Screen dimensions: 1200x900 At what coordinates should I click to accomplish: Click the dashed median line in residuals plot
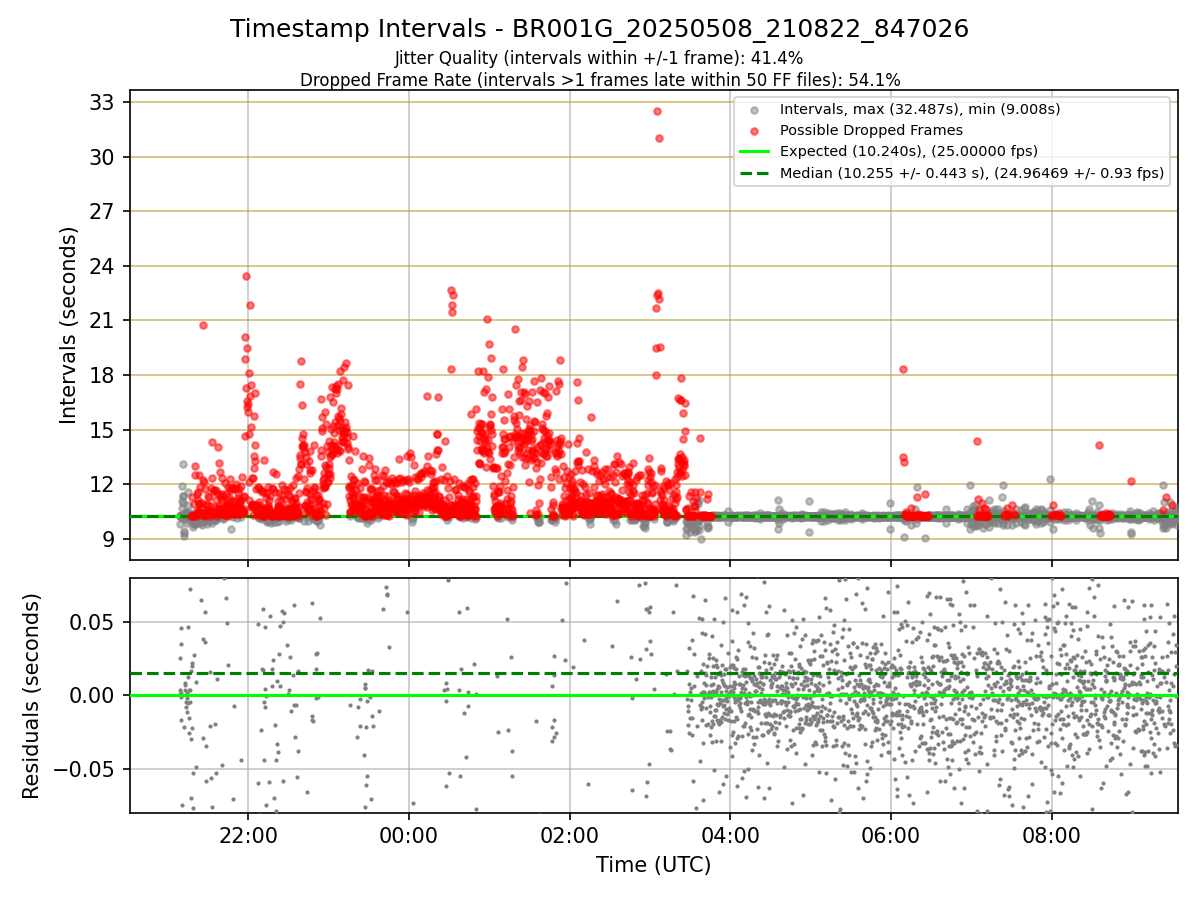pyautogui.click(x=653, y=673)
